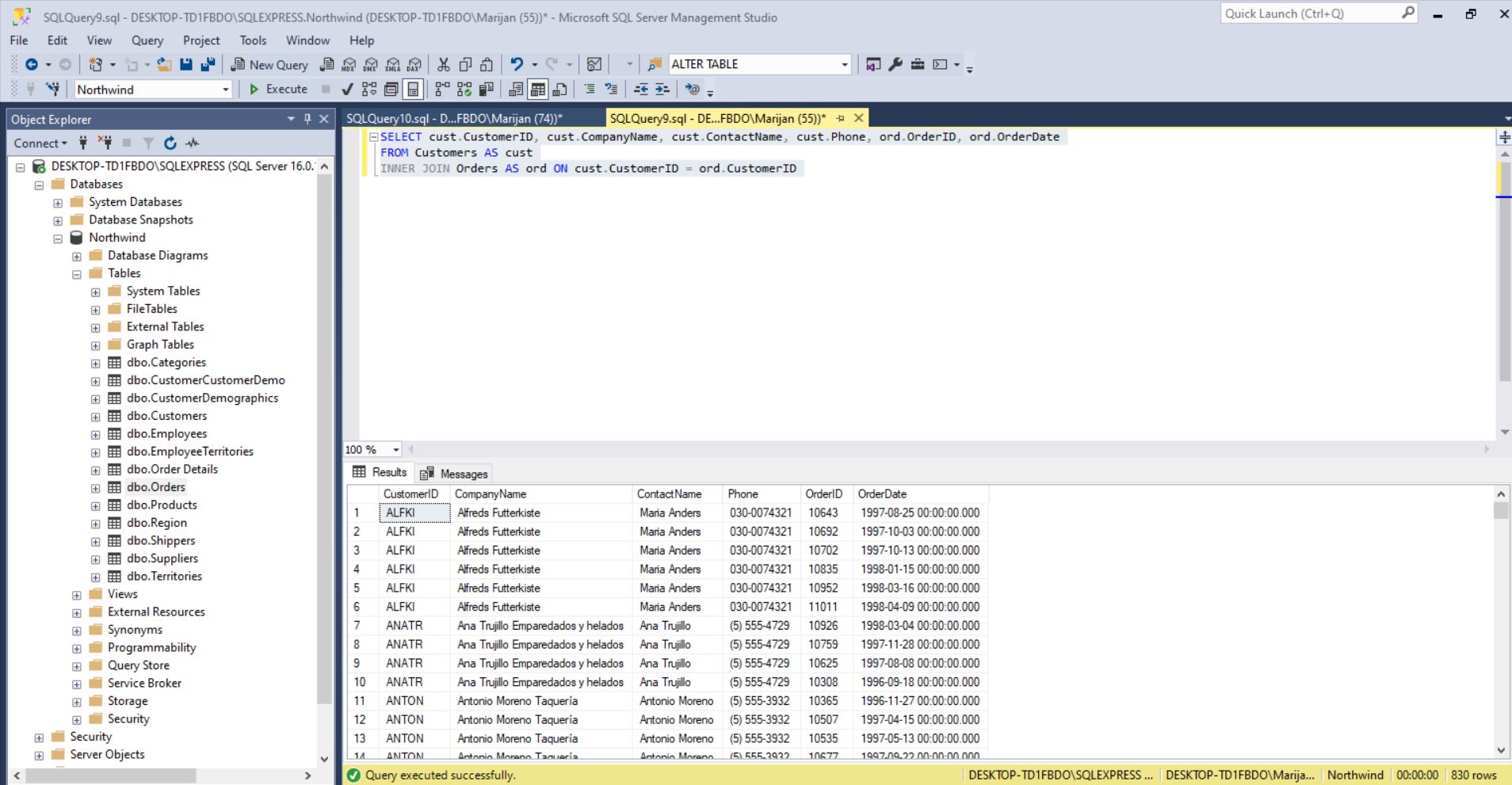Expand the dbo.Orders table node
1512x785 pixels.
(95, 488)
